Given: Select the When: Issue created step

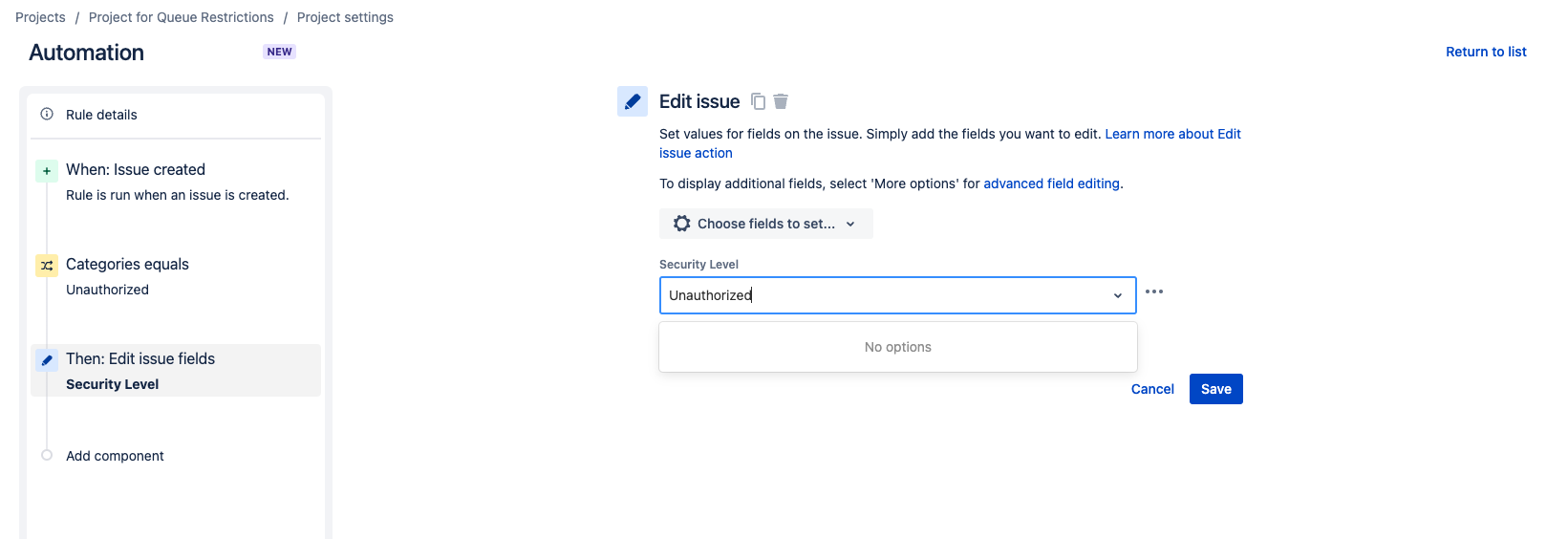Looking at the screenshot, I should click(x=136, y=170).
